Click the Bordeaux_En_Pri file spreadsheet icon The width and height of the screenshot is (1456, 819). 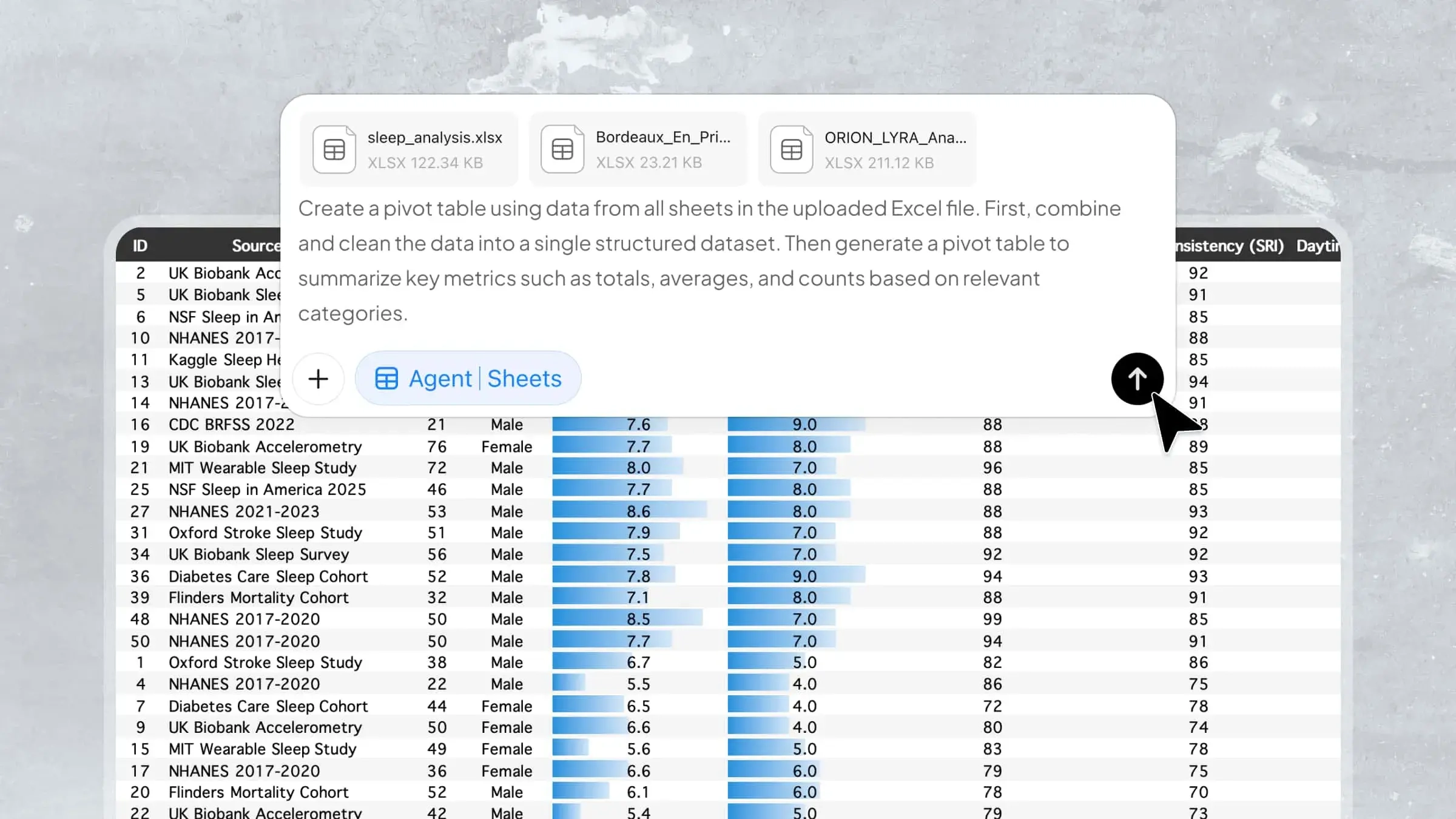[x=562, y=149]
